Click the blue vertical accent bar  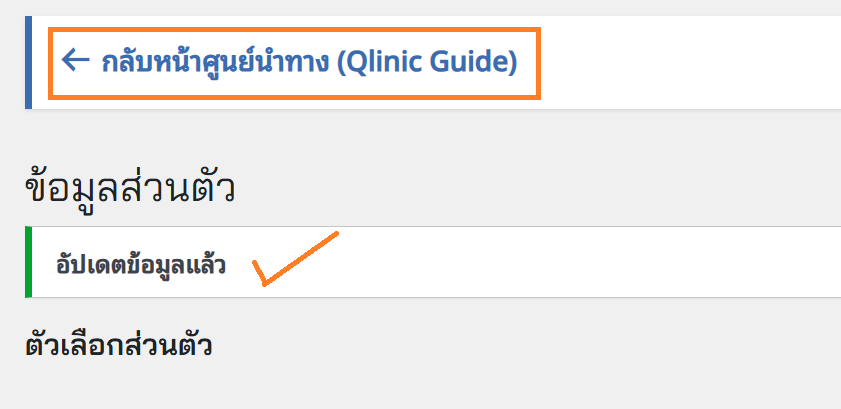pyautogui.click(x=28, y=62)
